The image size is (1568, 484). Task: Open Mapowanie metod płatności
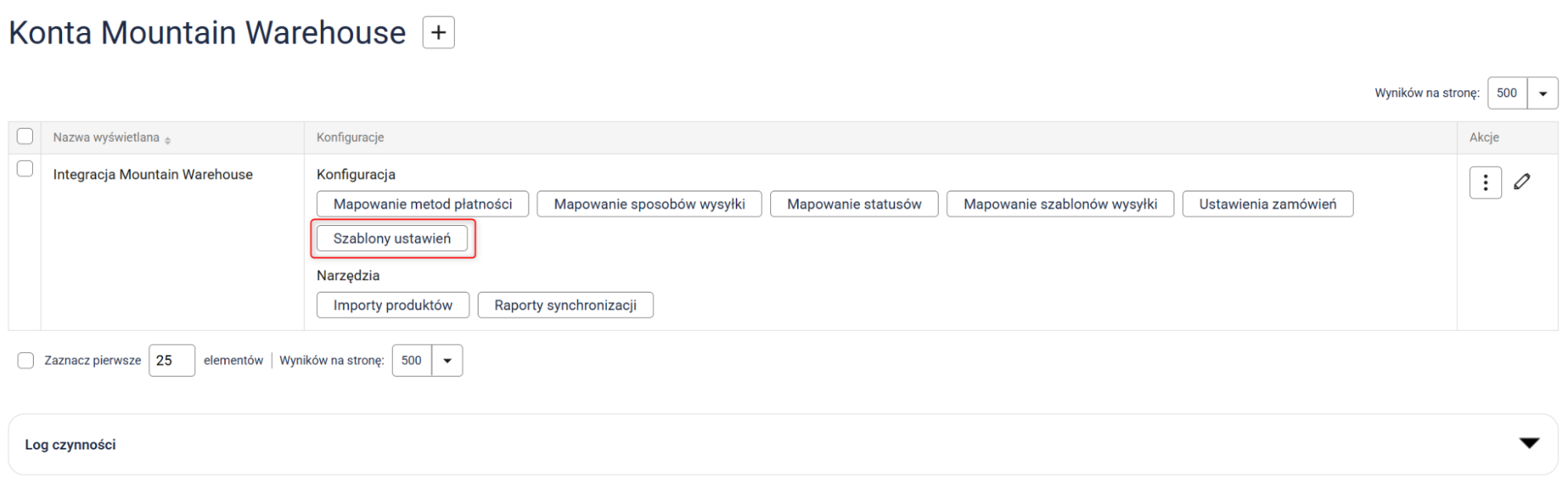tap(422, 204)
